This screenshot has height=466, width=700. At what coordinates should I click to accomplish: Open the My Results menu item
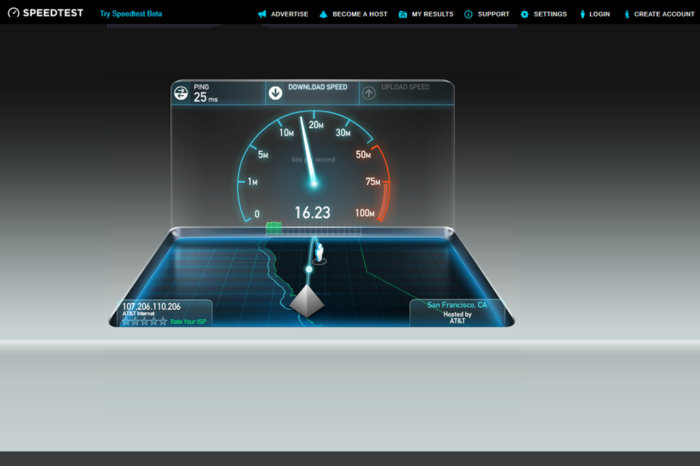pyautogui.click(x=432, y=15)
